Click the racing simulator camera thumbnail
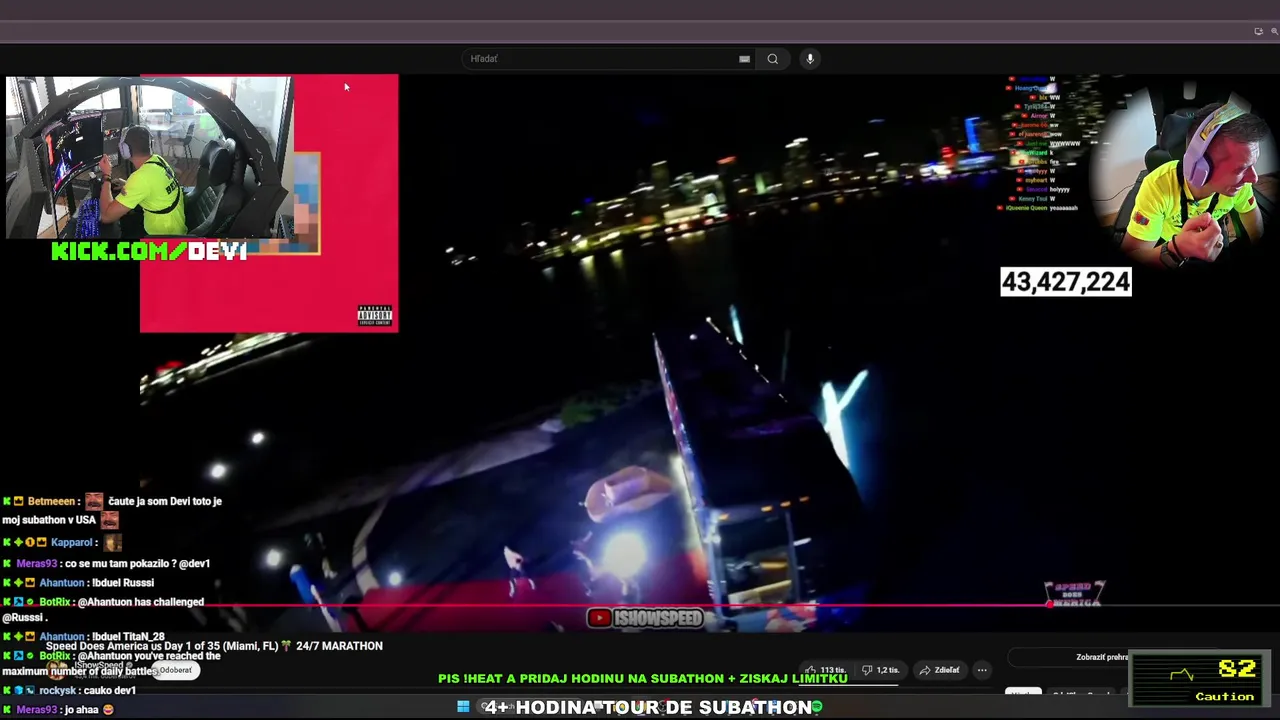This screenshot has height=720, width=1280. pyautogui.click(x=148, y=158)
